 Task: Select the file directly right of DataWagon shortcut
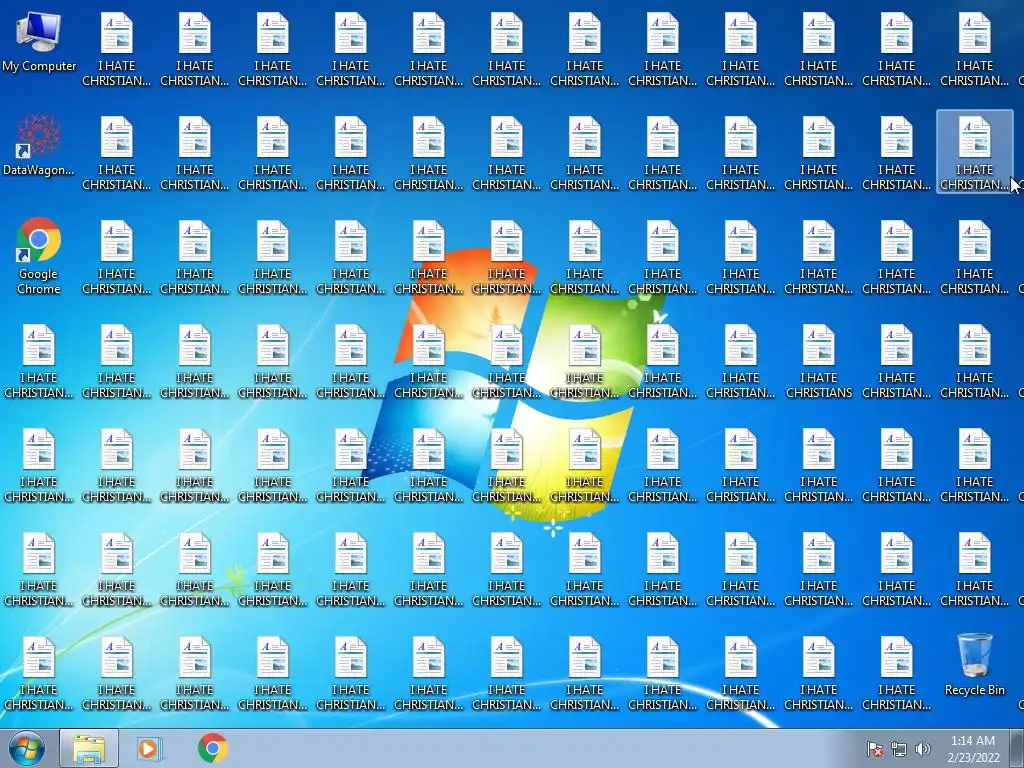tap(116, 153)
